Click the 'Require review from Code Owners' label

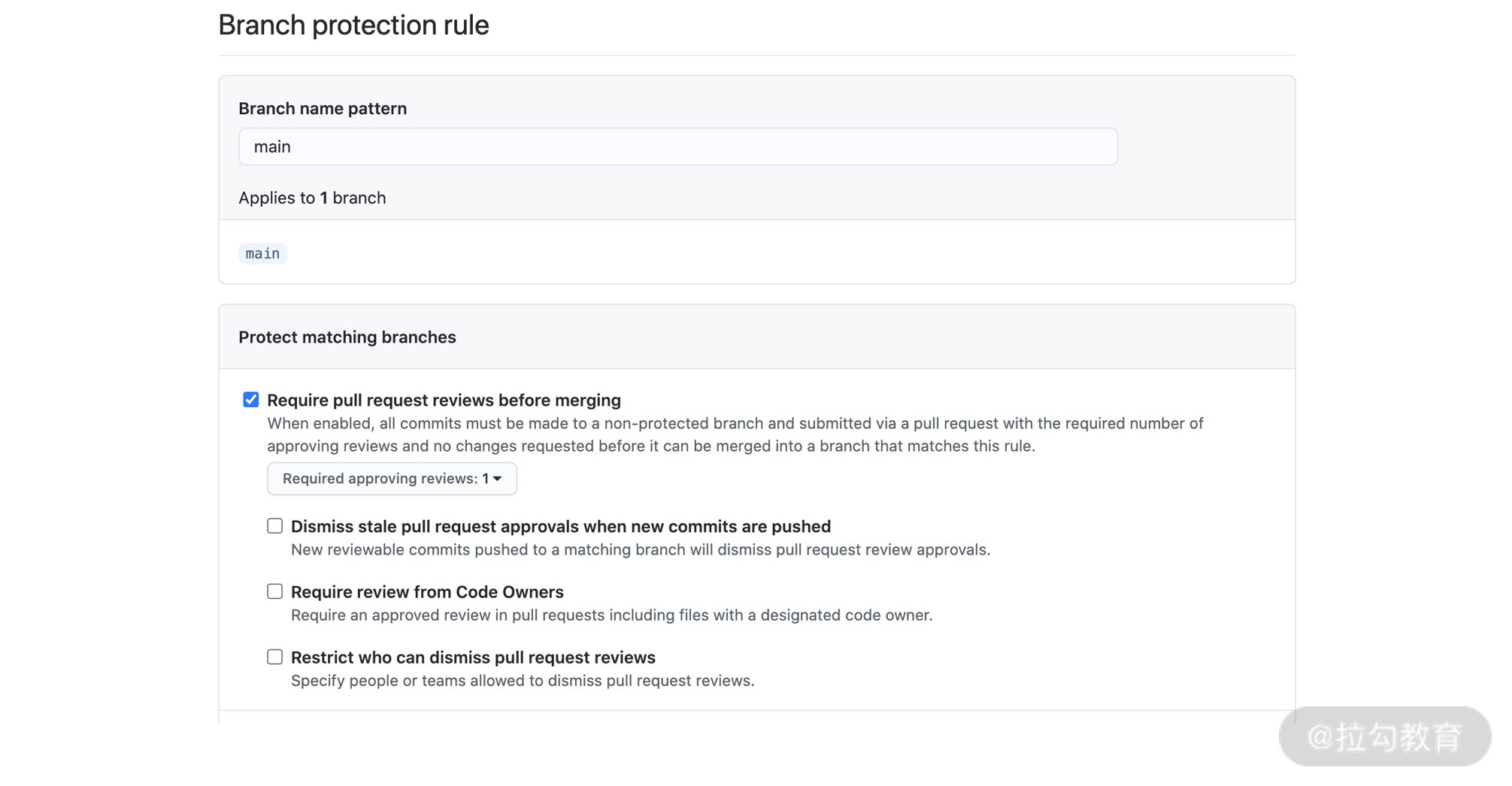[427, 592]
